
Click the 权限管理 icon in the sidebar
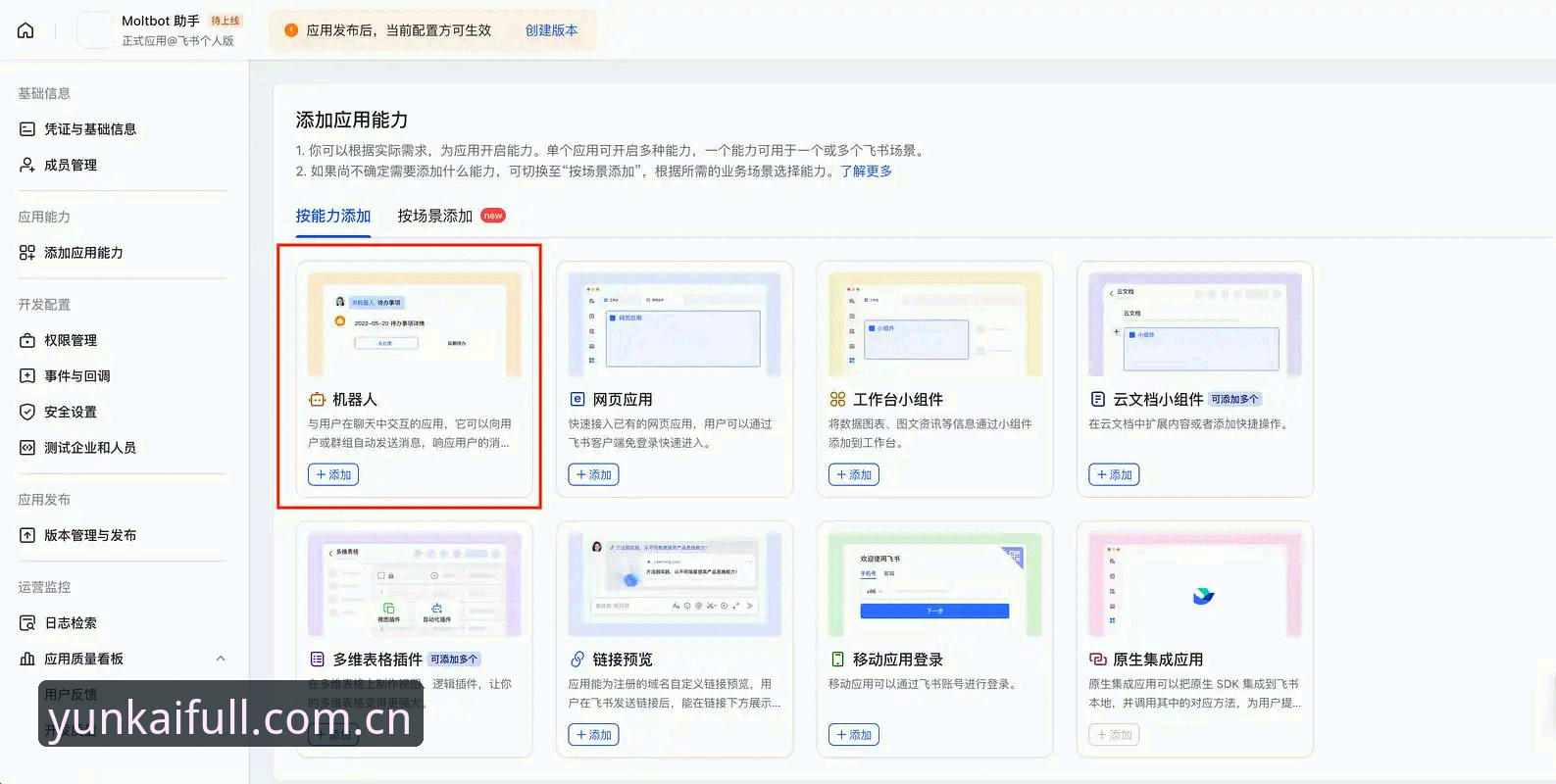click(27, 340)
